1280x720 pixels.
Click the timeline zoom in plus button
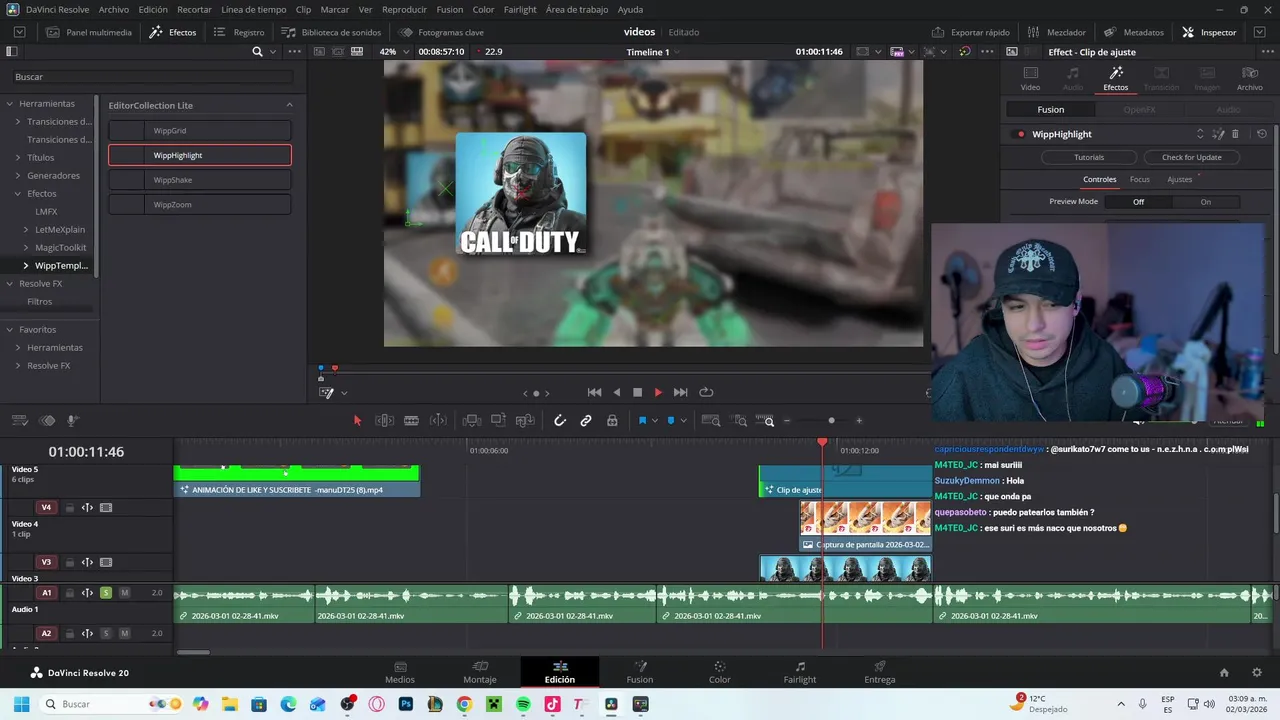pos(858,421)
